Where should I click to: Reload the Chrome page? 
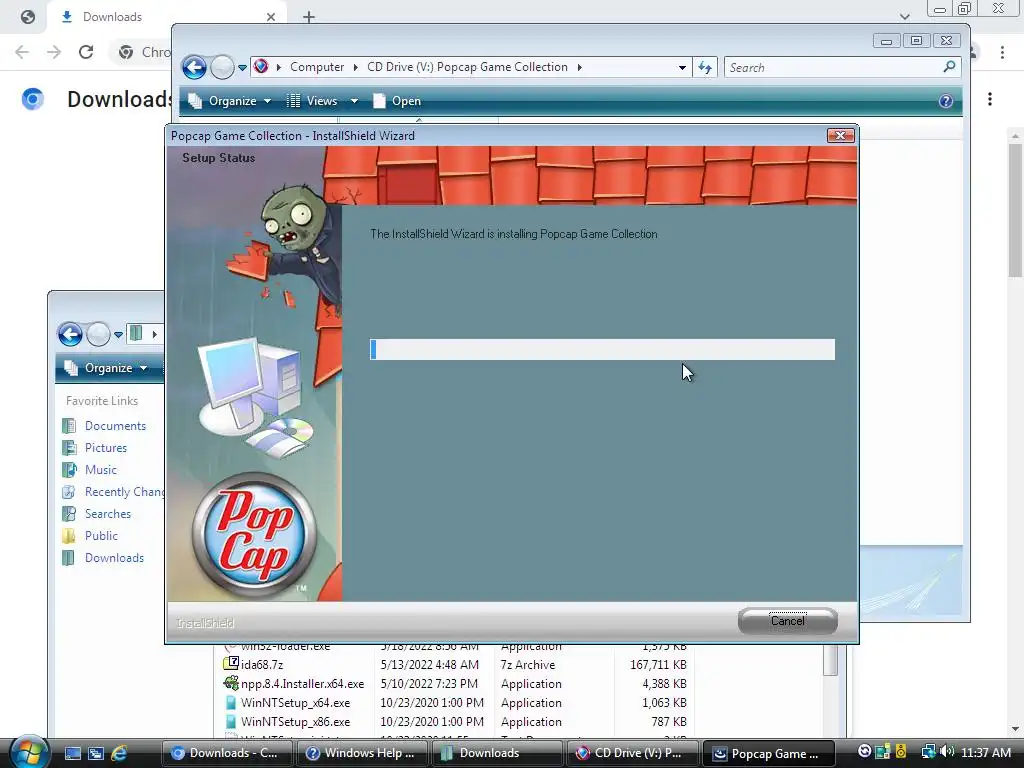86,52
